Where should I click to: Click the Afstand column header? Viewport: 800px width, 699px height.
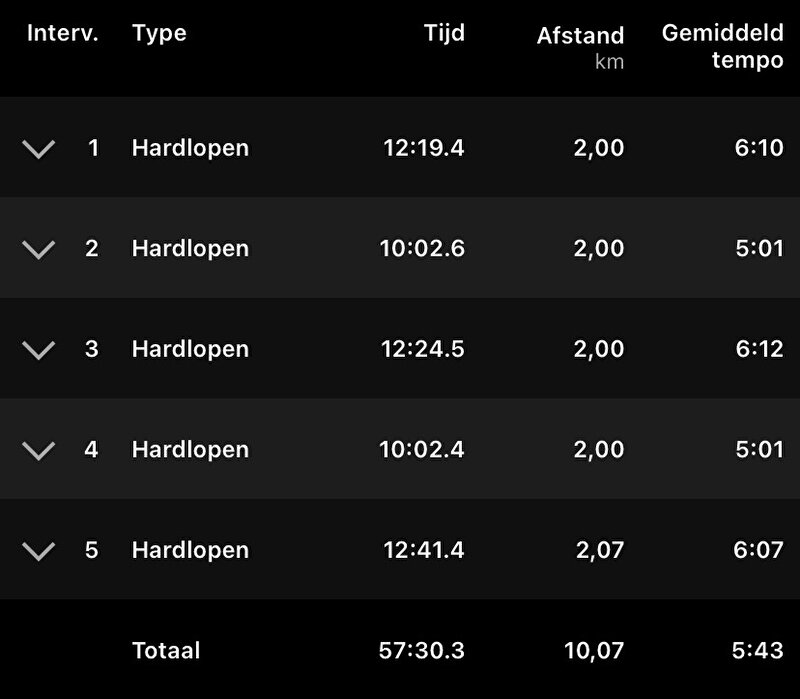(580, 36)
